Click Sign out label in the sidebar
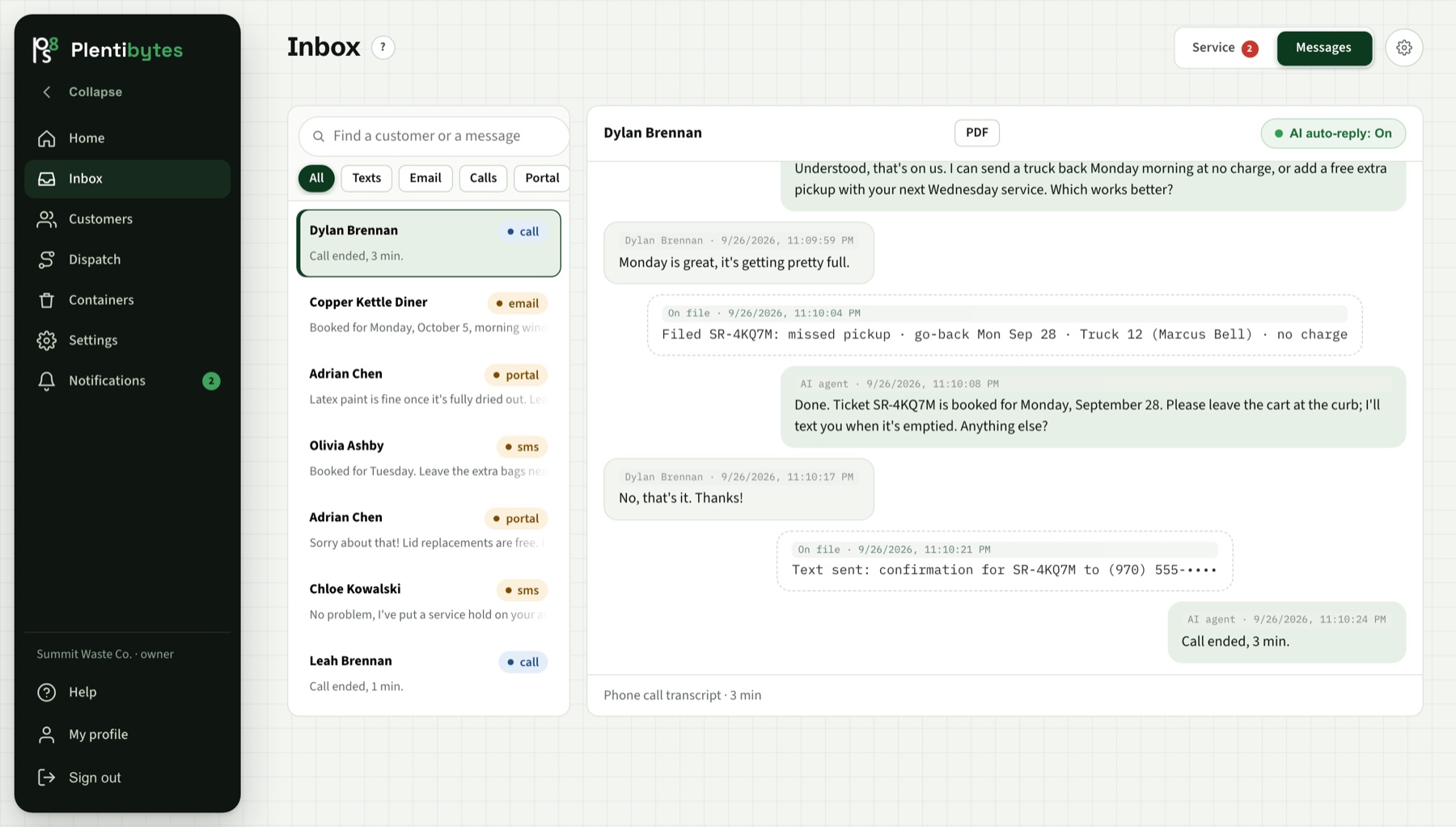This screenshot has height=827, width=1456. point(95,778)
